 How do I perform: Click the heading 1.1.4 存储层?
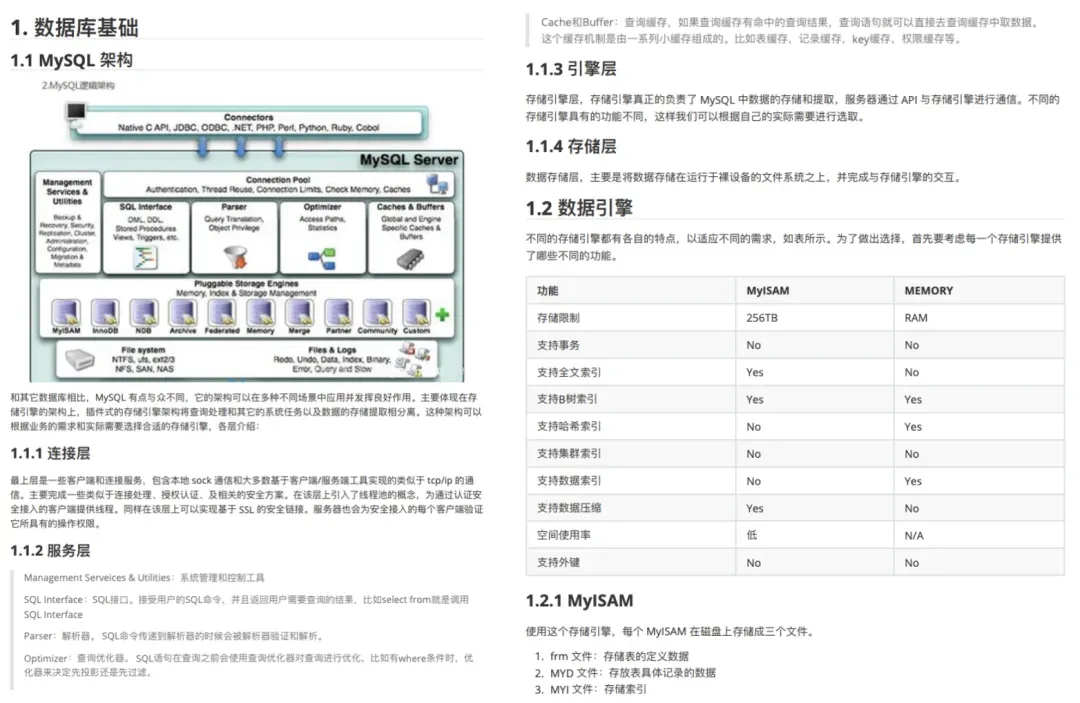pyautogui.click(x=571, y=147)
